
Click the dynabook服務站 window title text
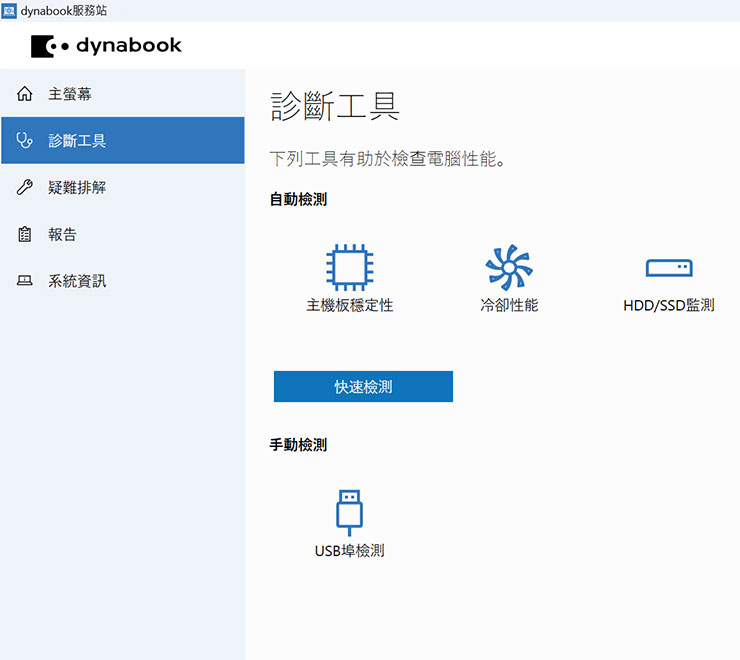(64, 10)
